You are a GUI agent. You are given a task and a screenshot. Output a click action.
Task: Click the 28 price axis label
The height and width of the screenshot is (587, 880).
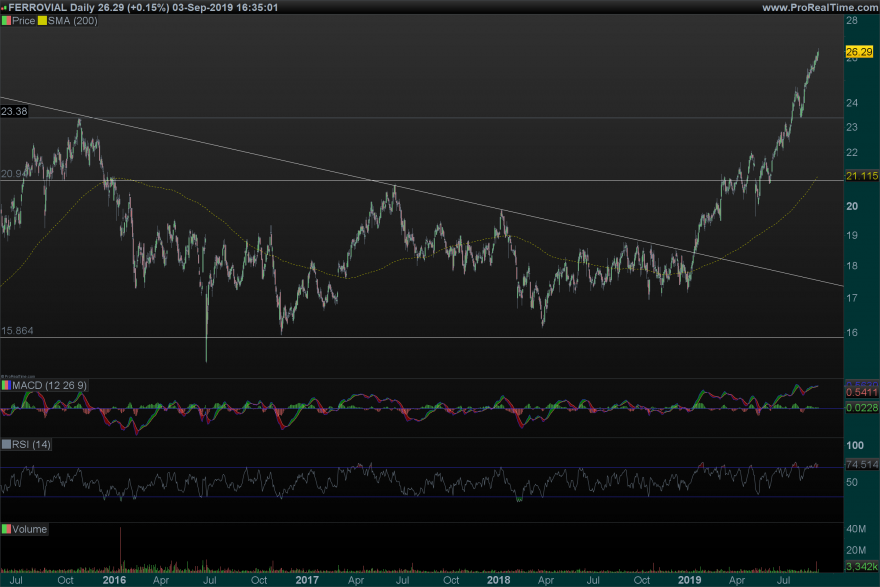852,21
